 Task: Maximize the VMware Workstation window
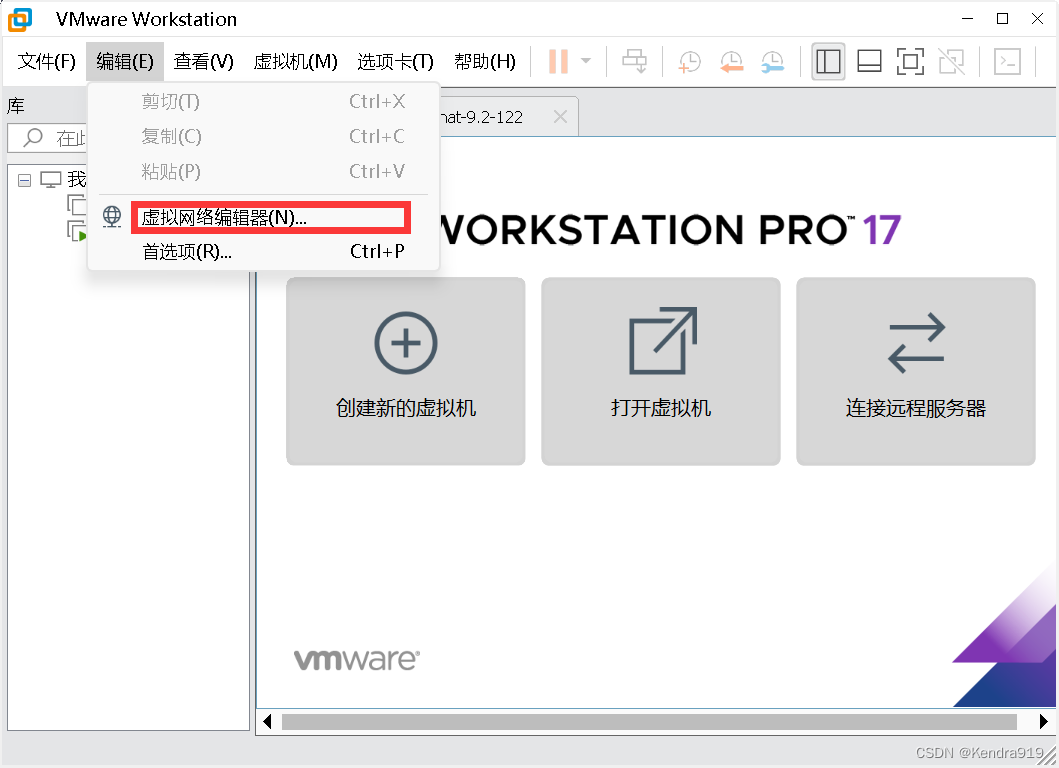pyautogui.click(x=1003, y=19)
